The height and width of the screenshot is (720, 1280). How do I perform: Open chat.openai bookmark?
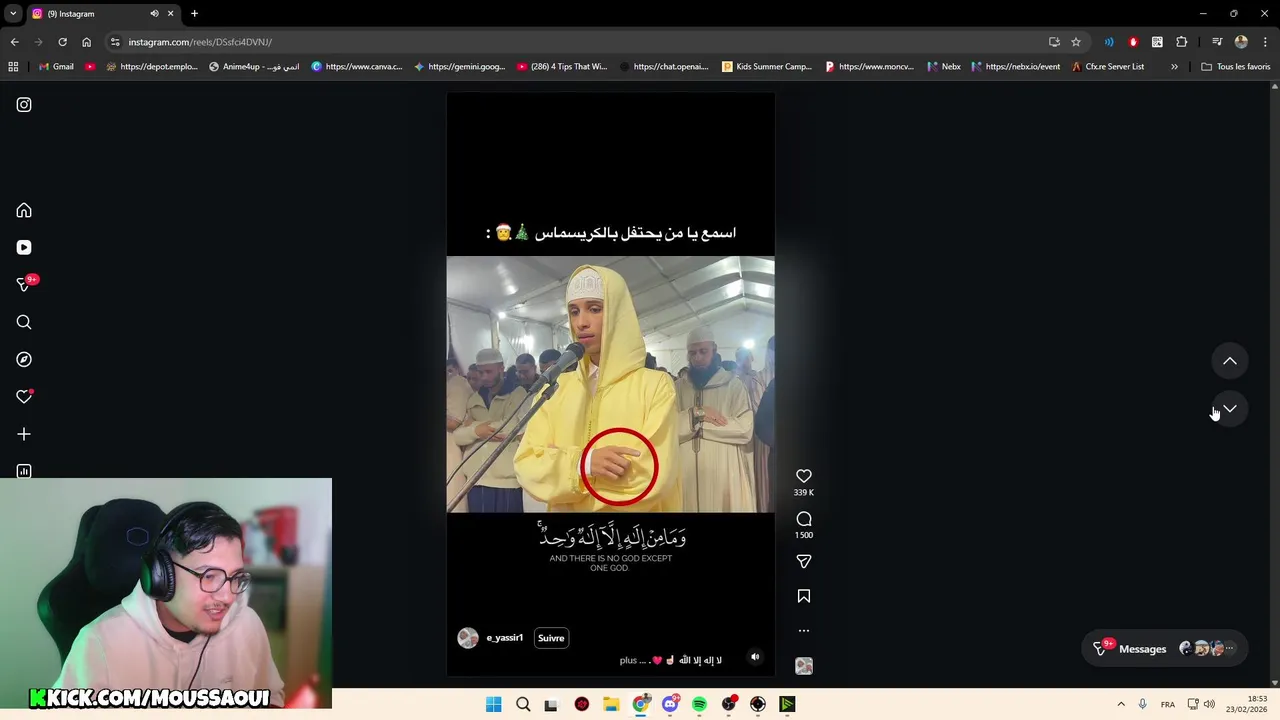tap(664, 67)
